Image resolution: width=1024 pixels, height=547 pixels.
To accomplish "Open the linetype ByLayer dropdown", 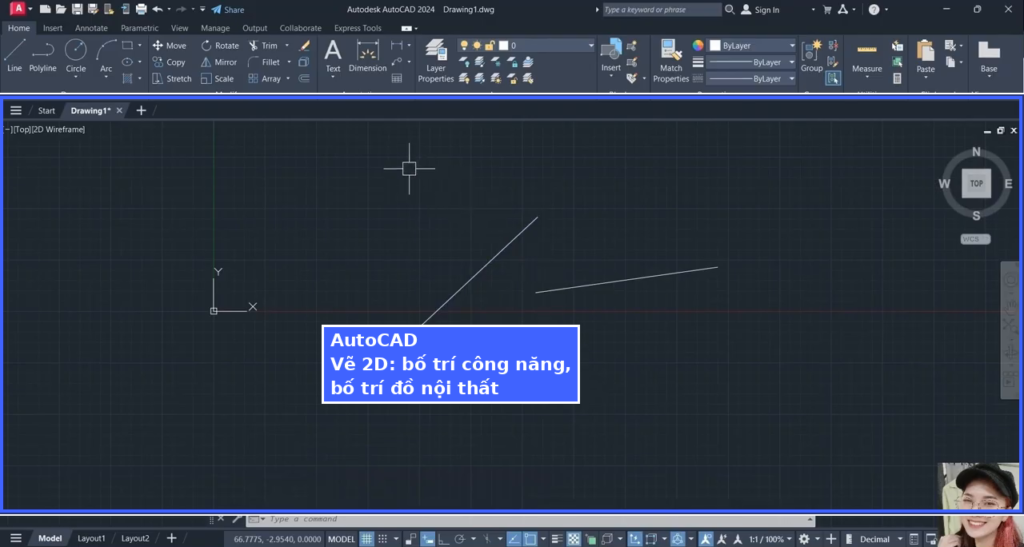I will pyautogui.click(x=752, y=78).
